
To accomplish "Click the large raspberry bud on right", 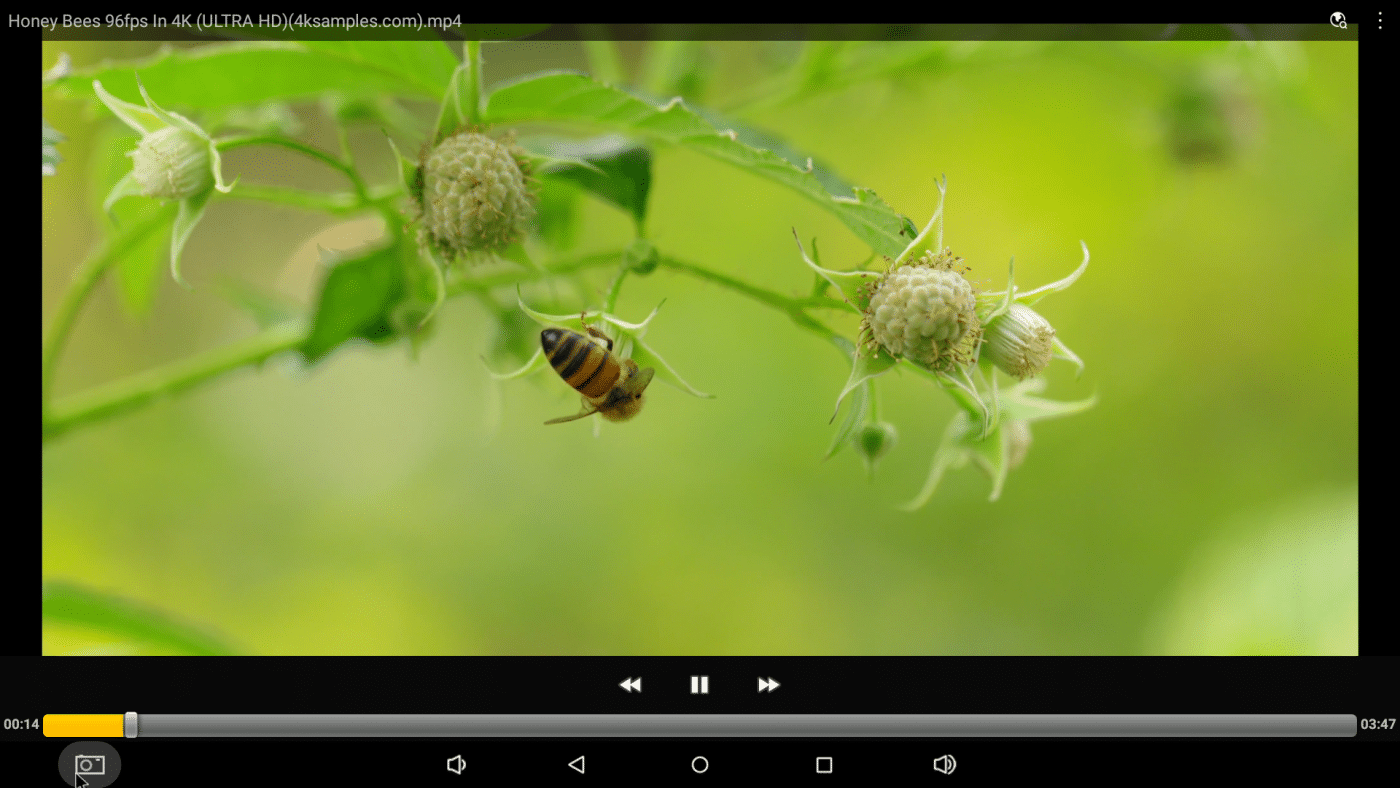I will 921,311.
